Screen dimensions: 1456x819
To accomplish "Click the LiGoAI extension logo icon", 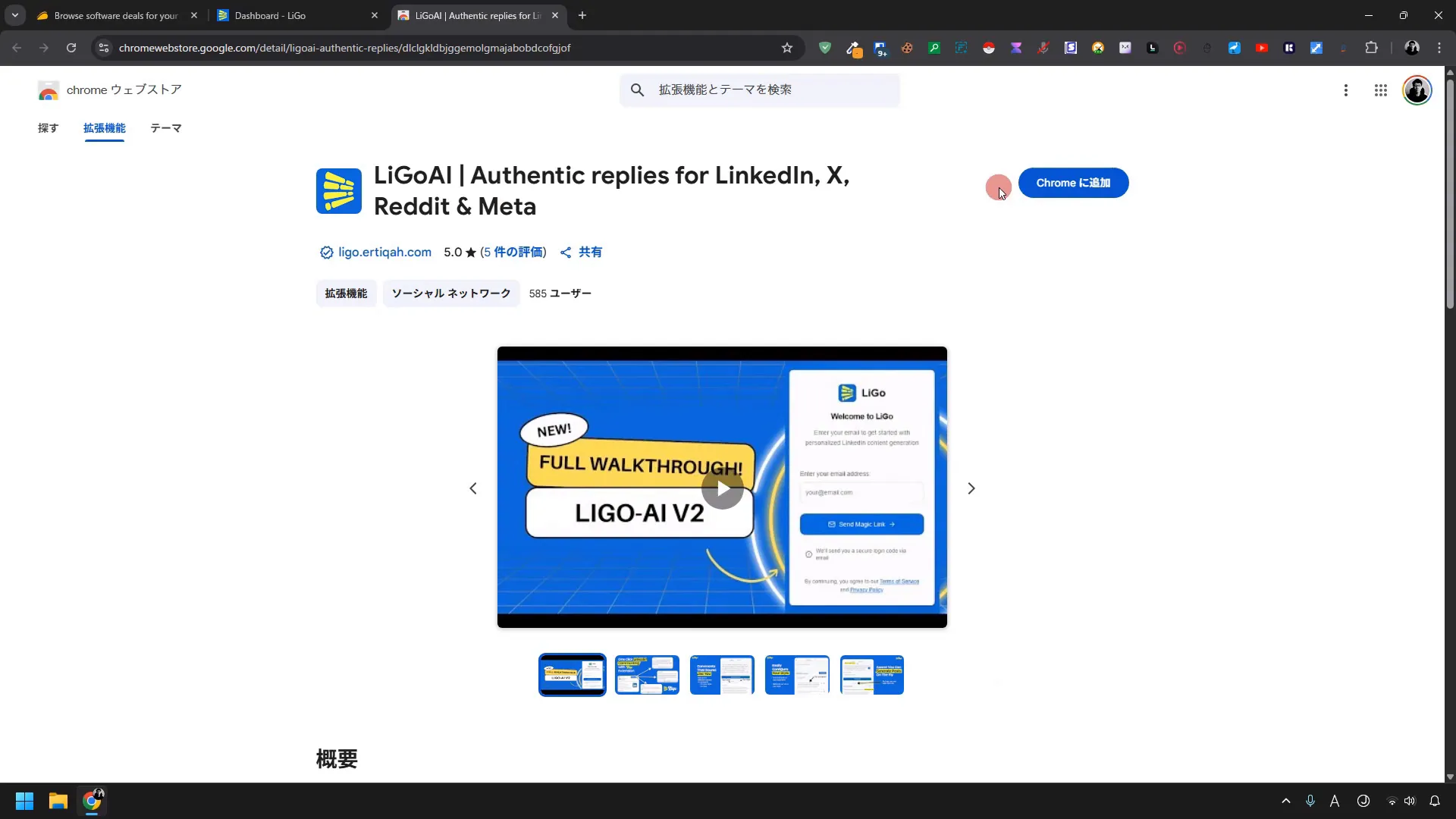I will coord(339,191).
